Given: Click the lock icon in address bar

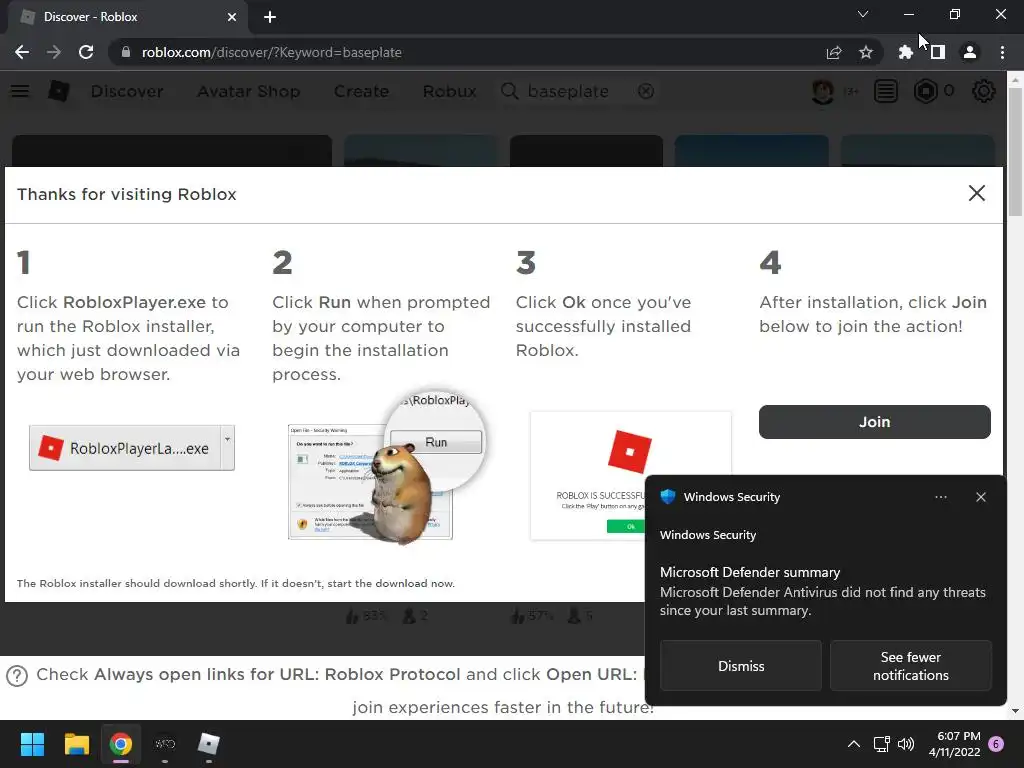Looking at the screenshot, I should [x=126, y=52].
